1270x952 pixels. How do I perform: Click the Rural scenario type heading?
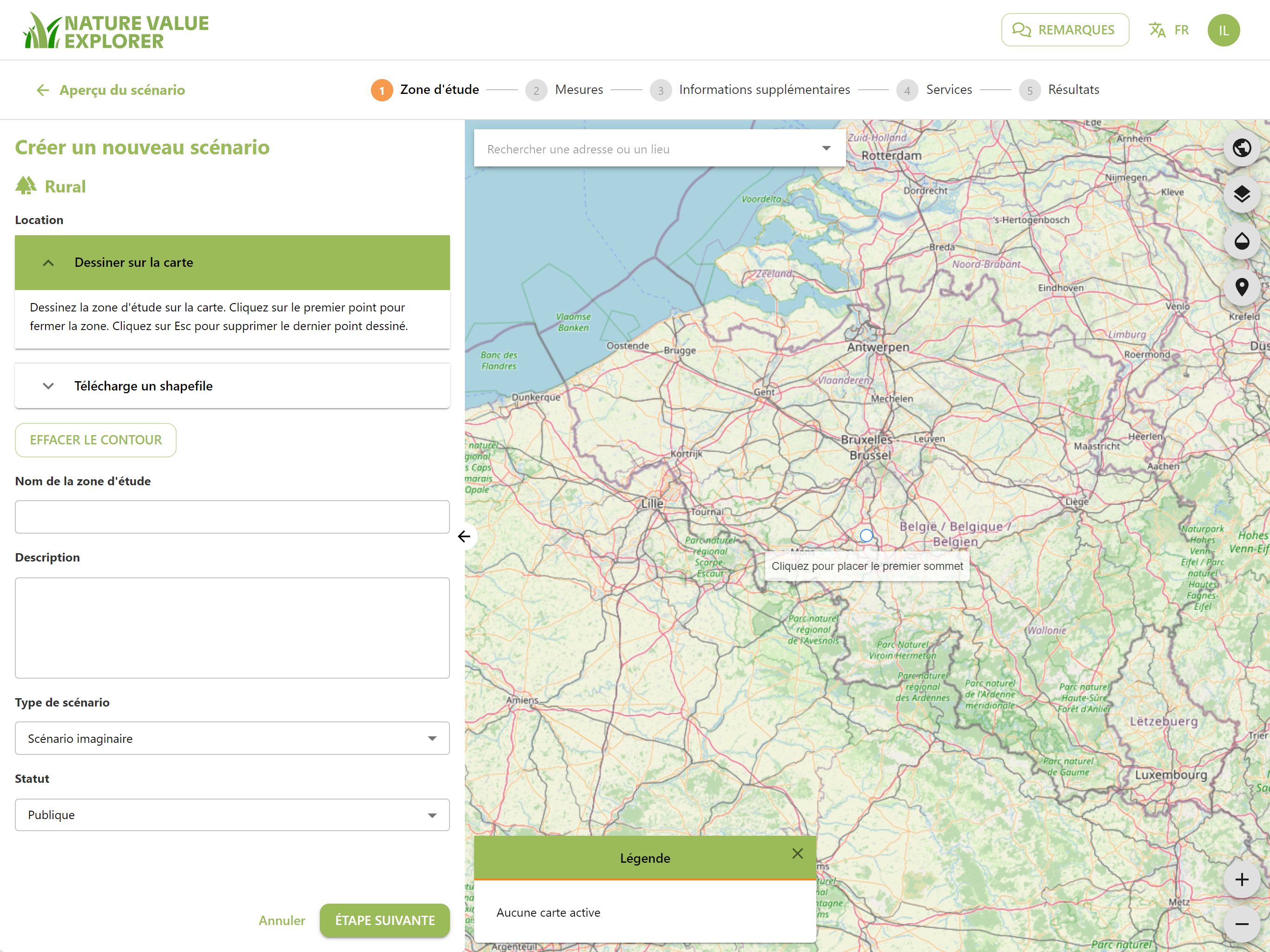65,186
